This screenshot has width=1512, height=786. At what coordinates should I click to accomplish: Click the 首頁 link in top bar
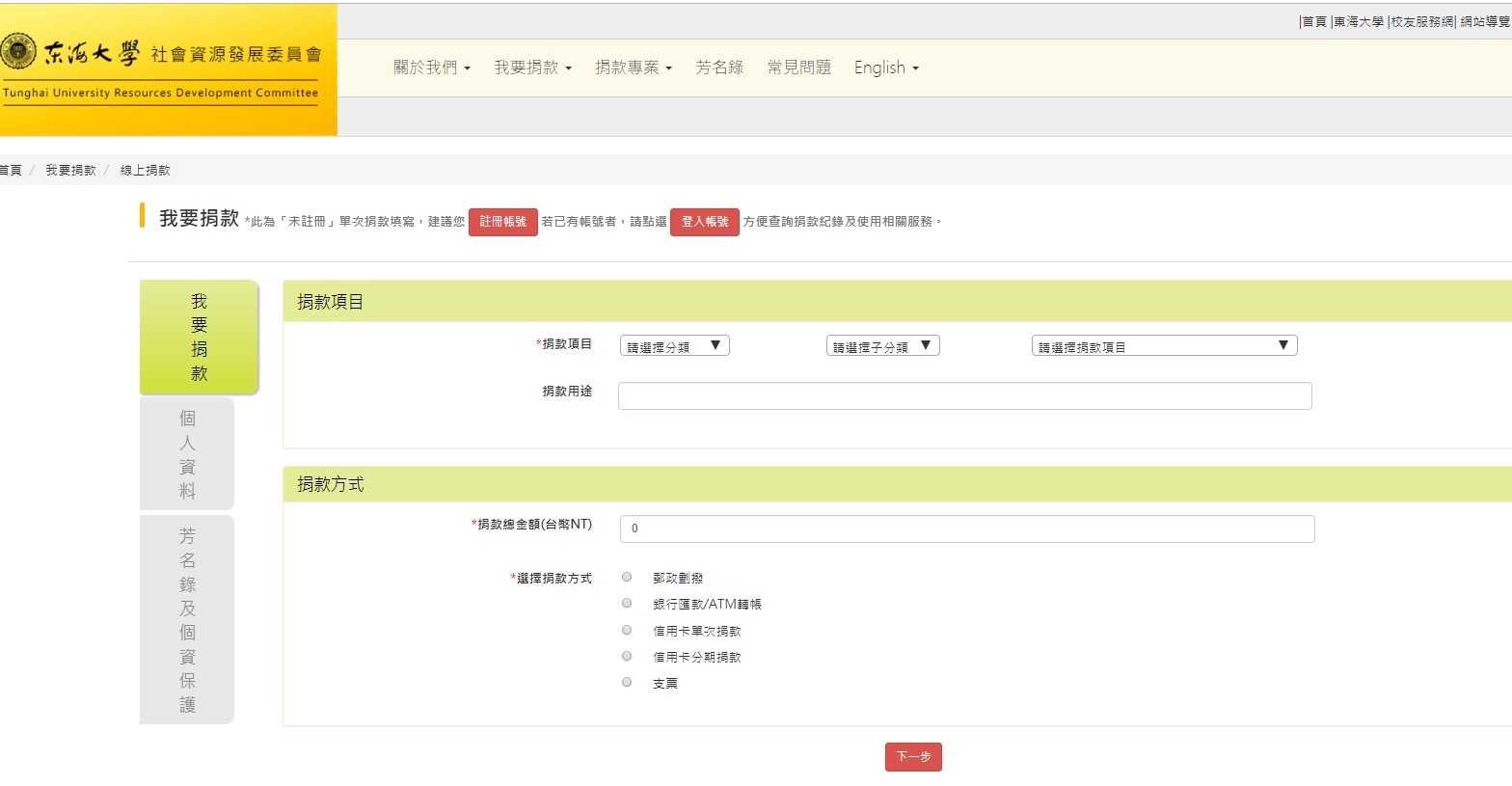point(1314,21)
